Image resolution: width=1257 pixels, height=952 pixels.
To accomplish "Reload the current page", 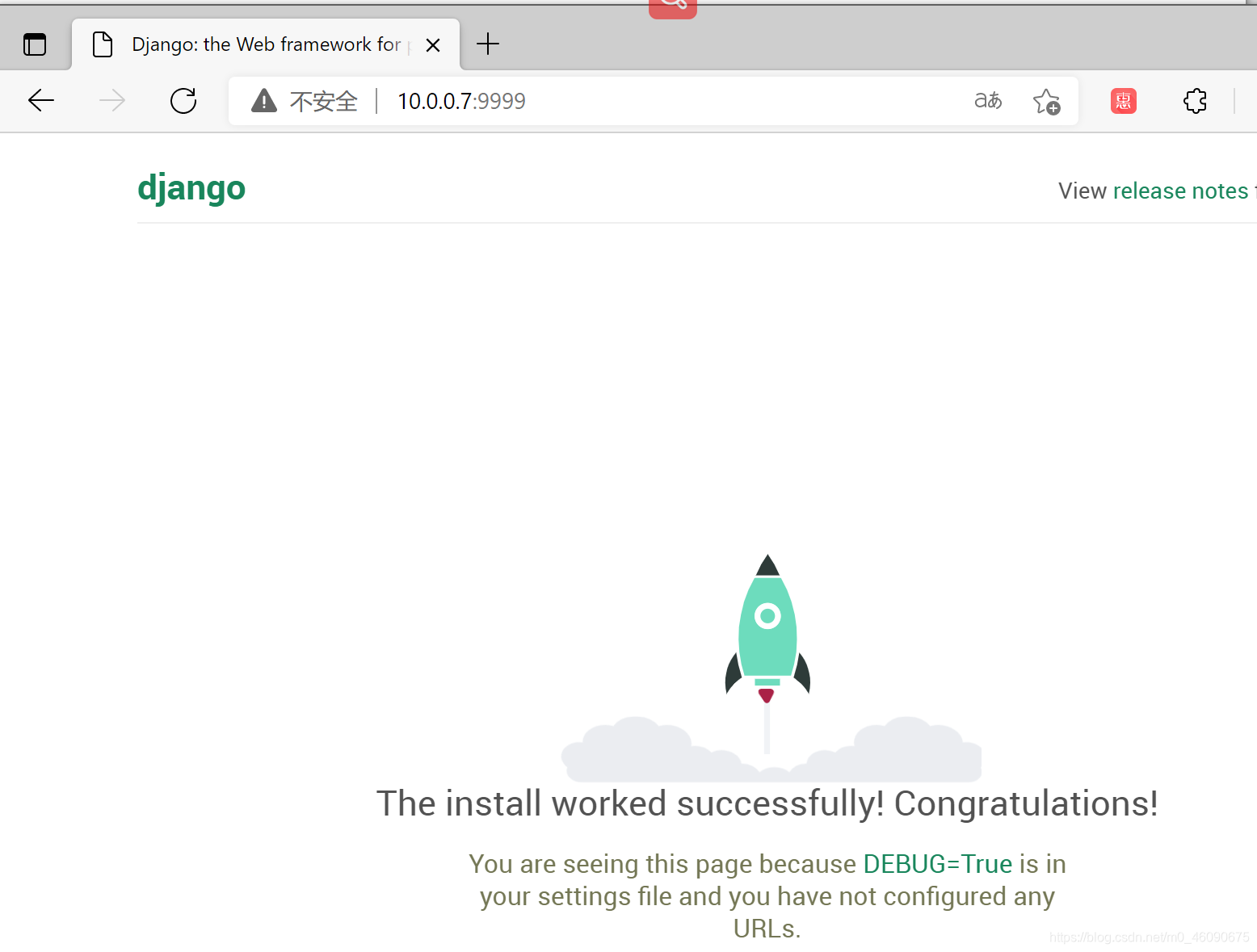I will tap(183, 101).
